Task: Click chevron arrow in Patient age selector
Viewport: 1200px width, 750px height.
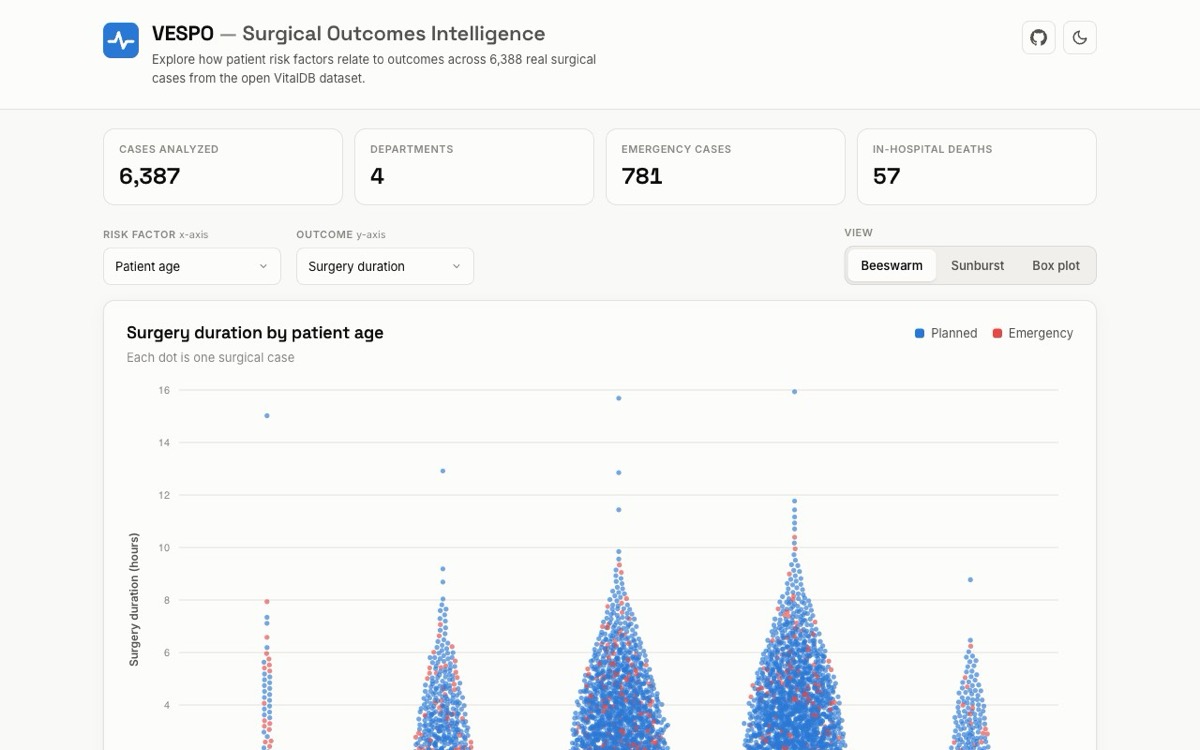Action: coord(263,266)
